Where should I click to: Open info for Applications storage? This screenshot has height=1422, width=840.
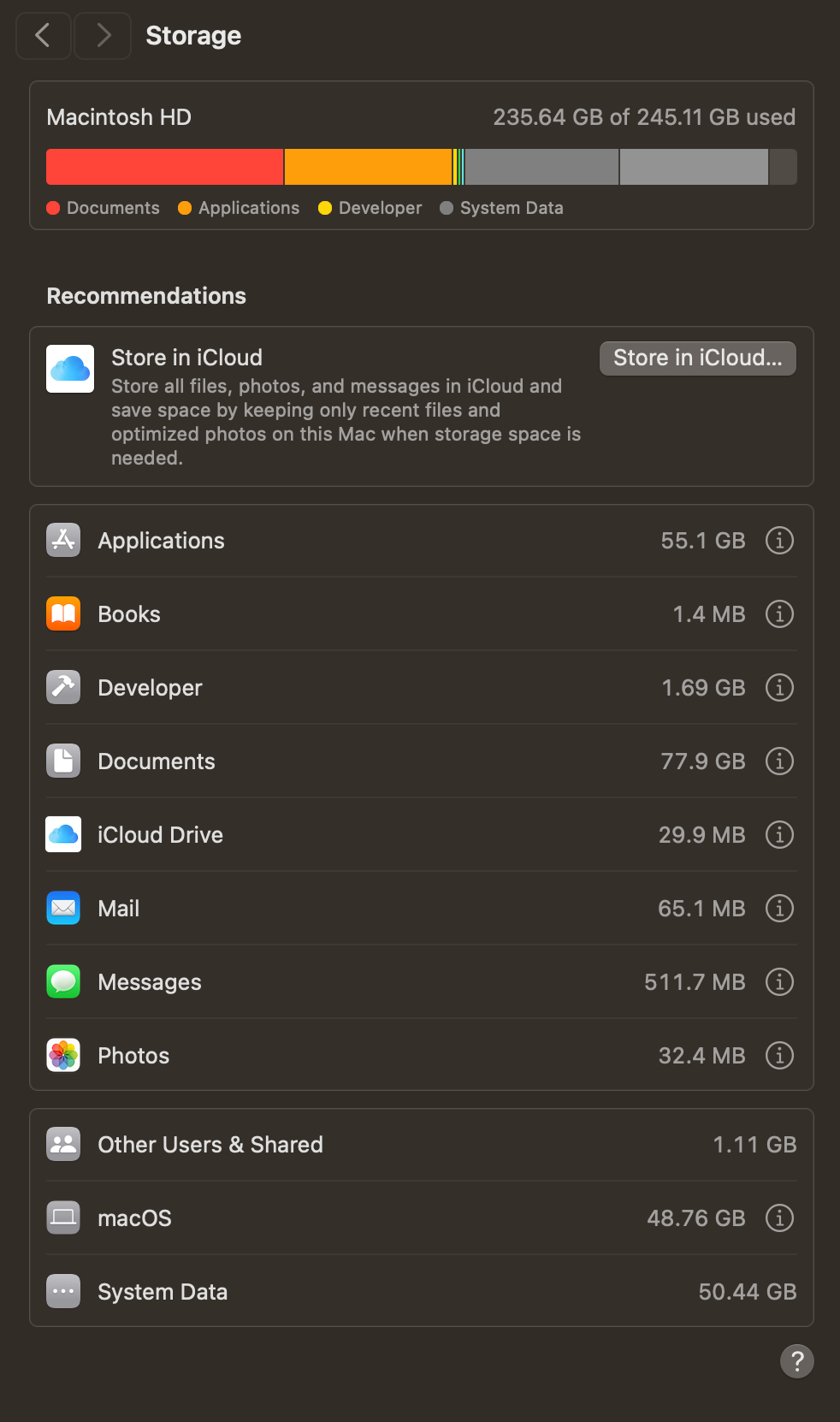coord(779,541)
